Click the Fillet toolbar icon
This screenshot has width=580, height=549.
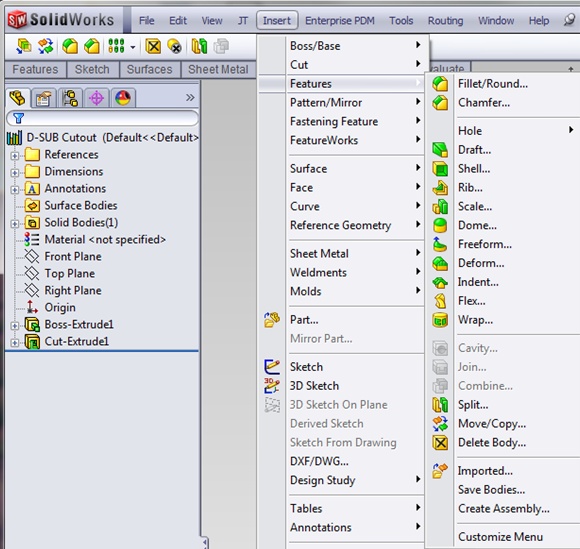70,47
